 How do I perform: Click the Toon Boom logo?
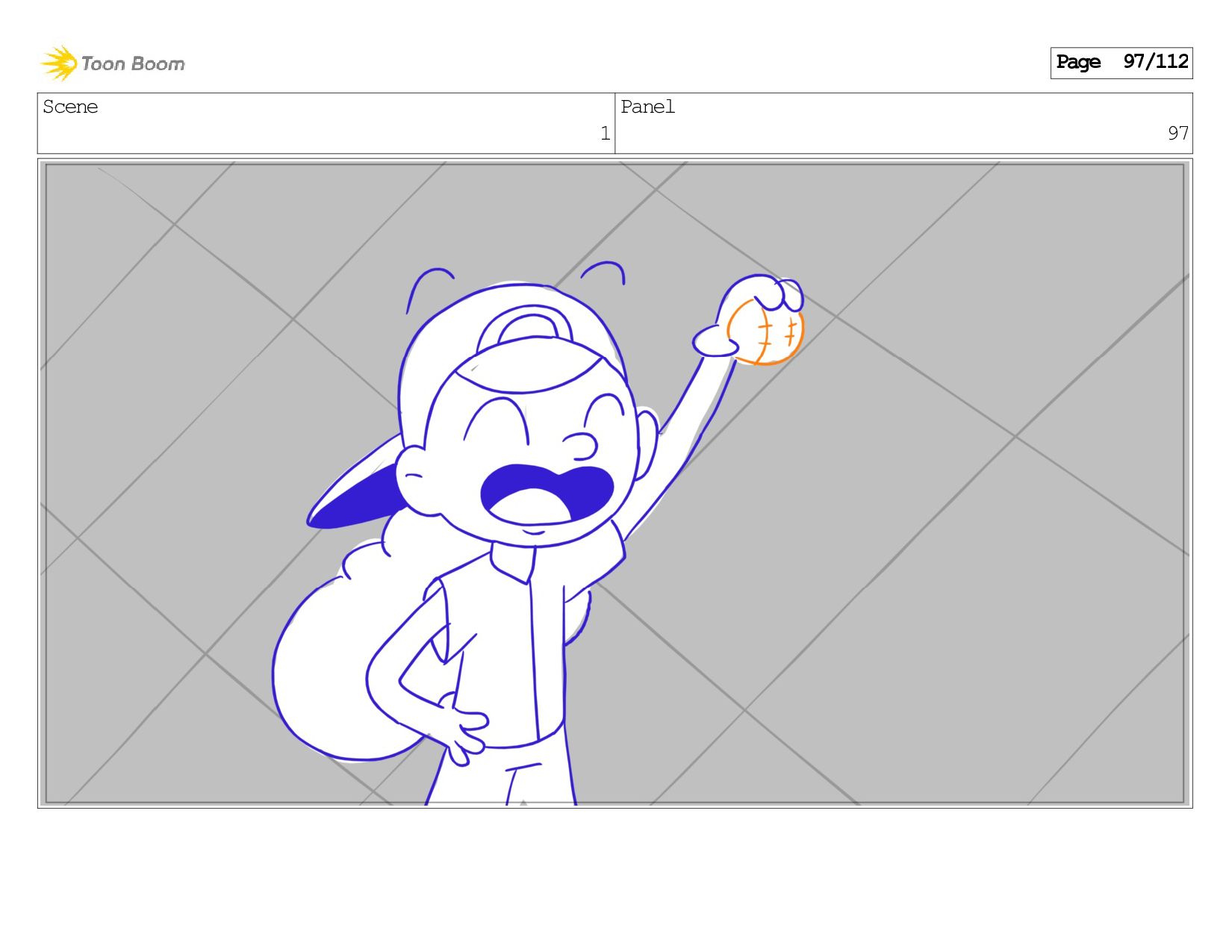click(112, 63)
